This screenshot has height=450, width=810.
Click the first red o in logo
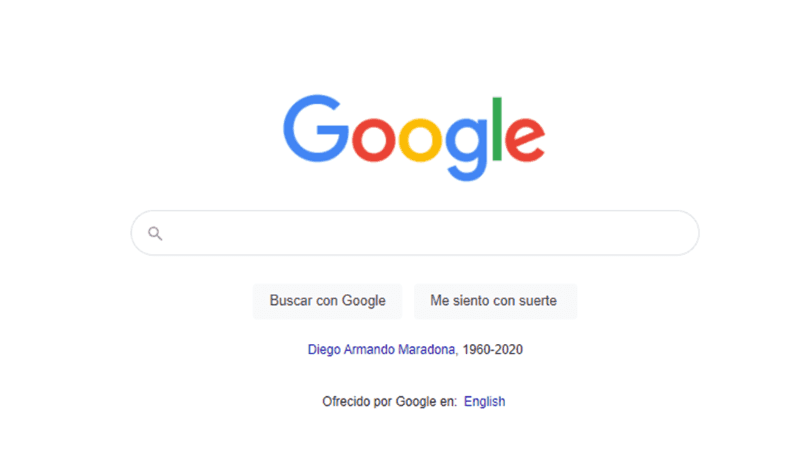click(373, 139)
